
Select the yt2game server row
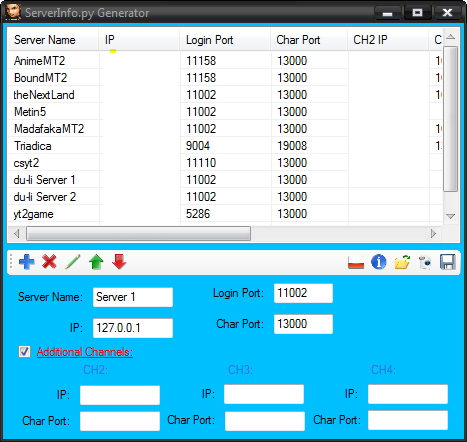point(225,214)
